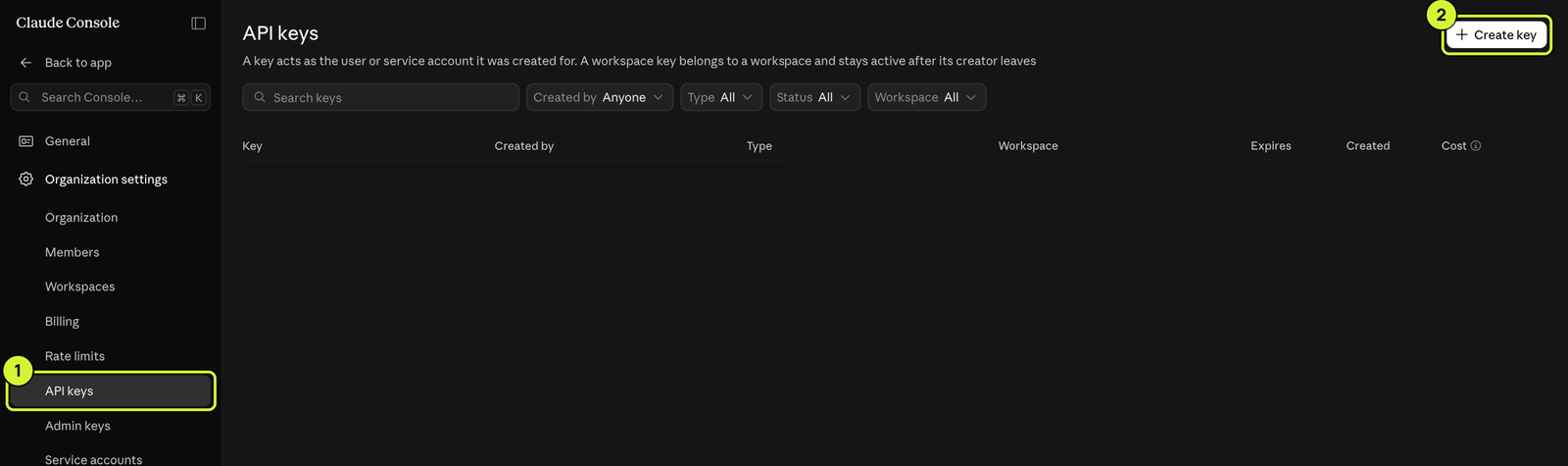Click the Key column header
Image resolution: width=1568 pixels, height=466 pixels.
(252, 146)
